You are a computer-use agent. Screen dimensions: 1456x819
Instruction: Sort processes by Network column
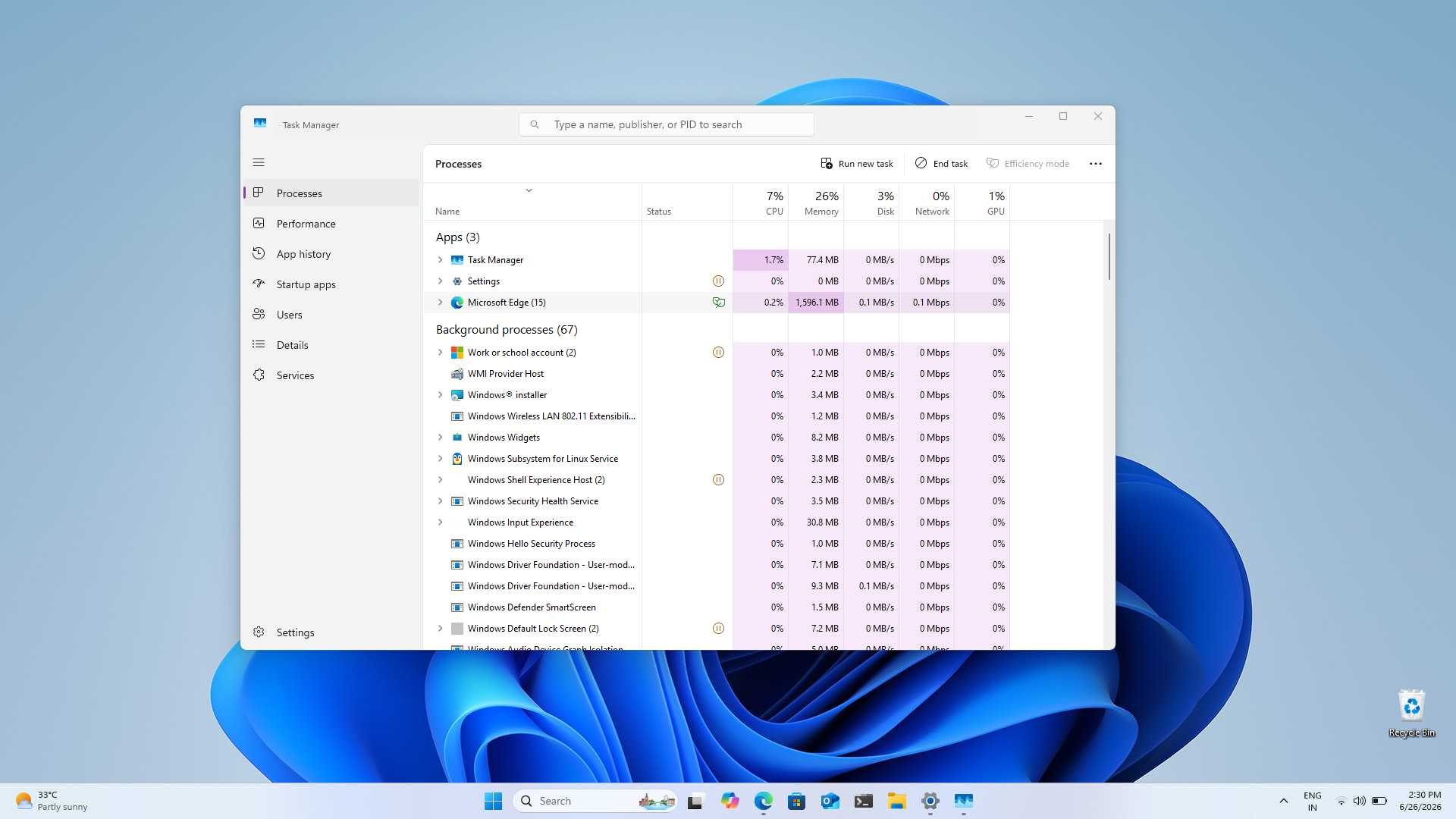[927, 202]
